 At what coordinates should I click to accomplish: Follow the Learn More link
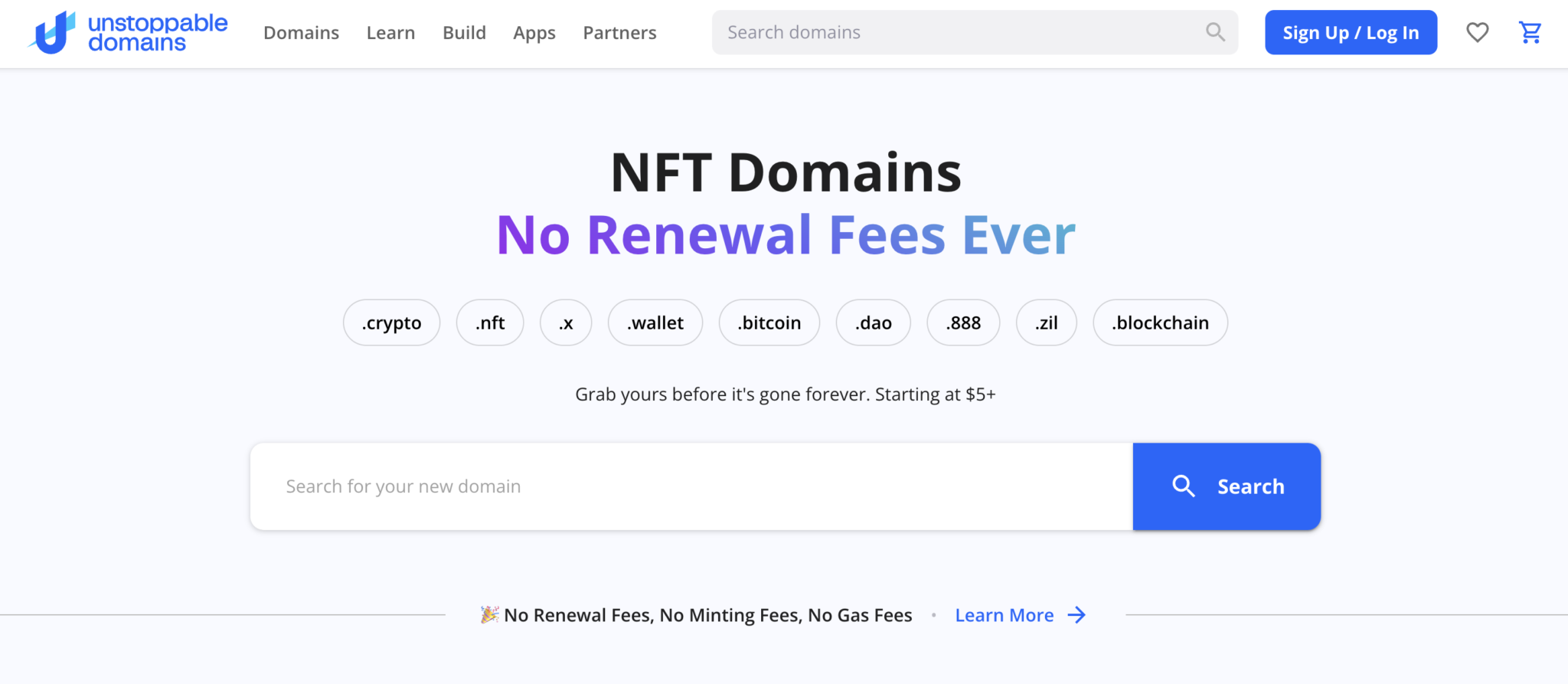pos(1004,614)
